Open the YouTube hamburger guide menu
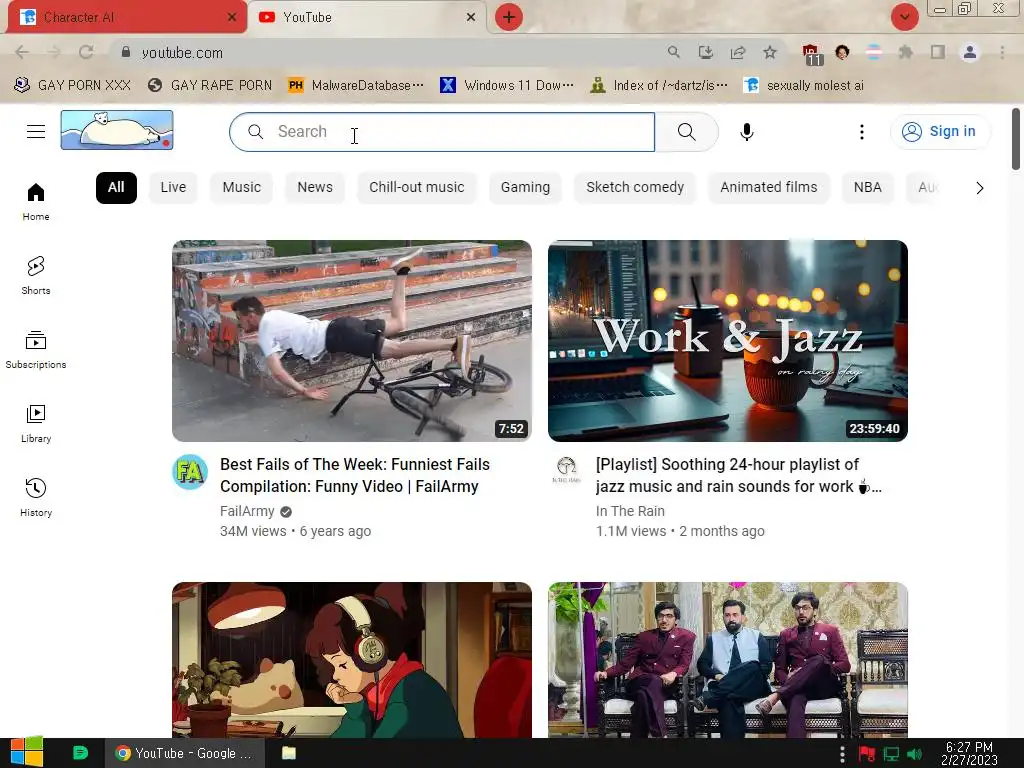Image resolution: width=1024 pixels, height=768 pixels. tap(36, 131)
